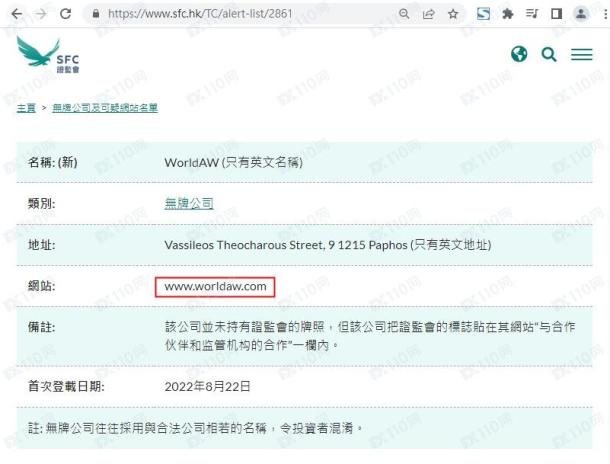Select the Vassileos Theocharous Street address

click(x=328, y=245)
